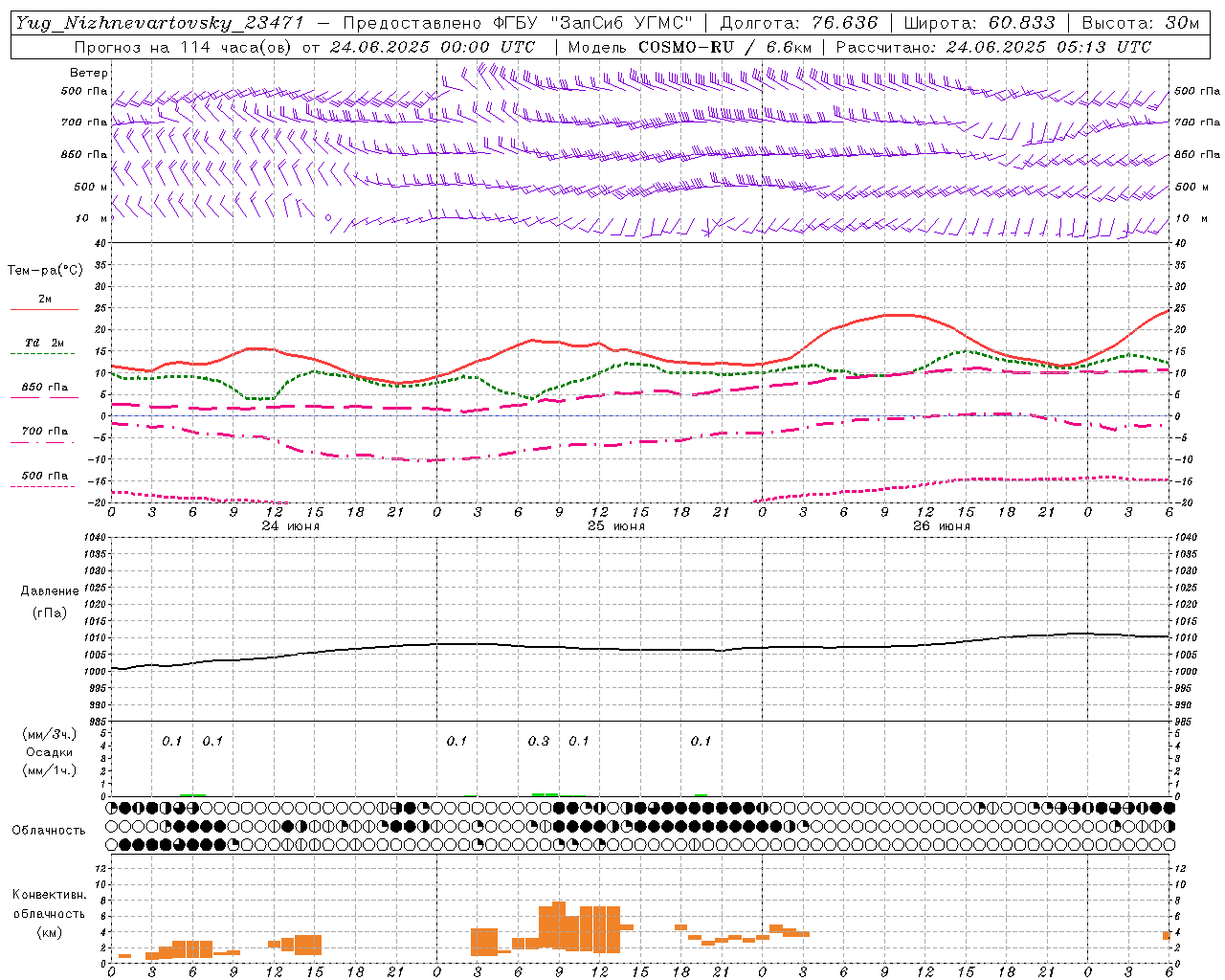Click the date label 24 июня

[x=291, y=526]
